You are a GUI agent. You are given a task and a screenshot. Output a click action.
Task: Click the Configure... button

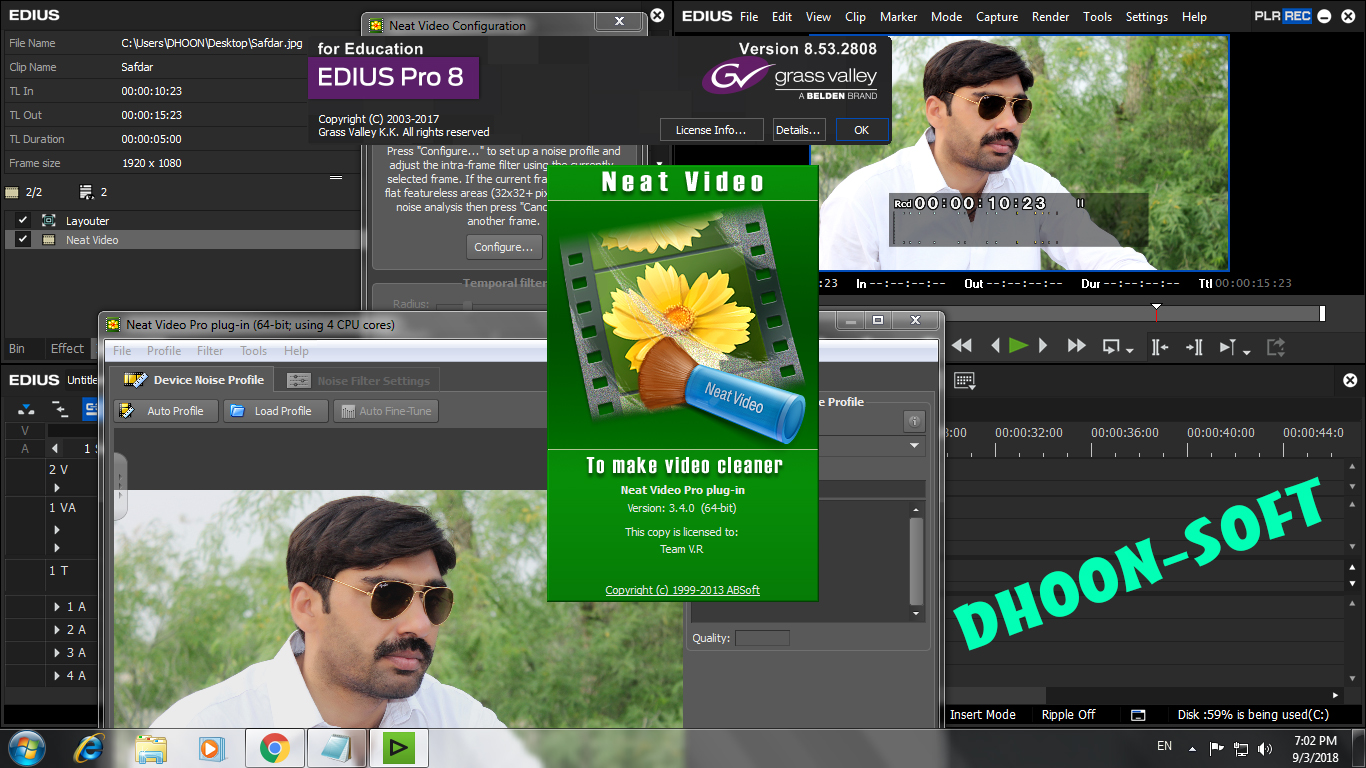click(504, 247)
